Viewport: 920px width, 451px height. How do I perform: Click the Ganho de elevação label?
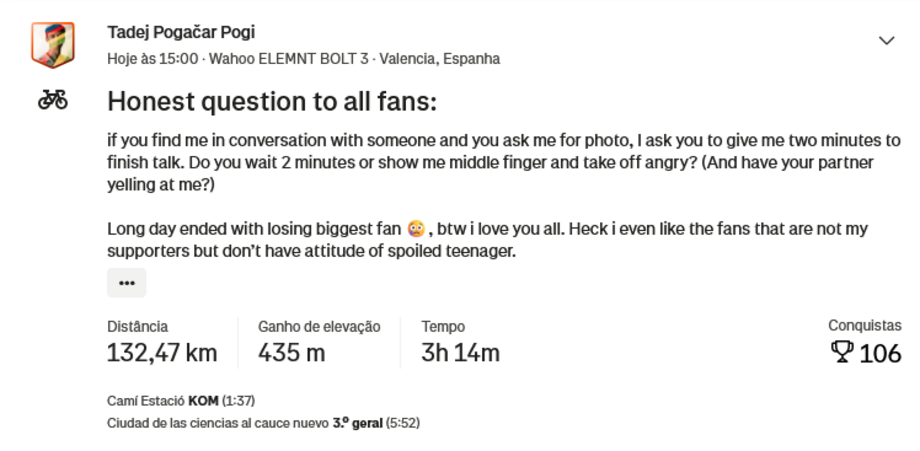pyautogui.click(x=319, y=326)
